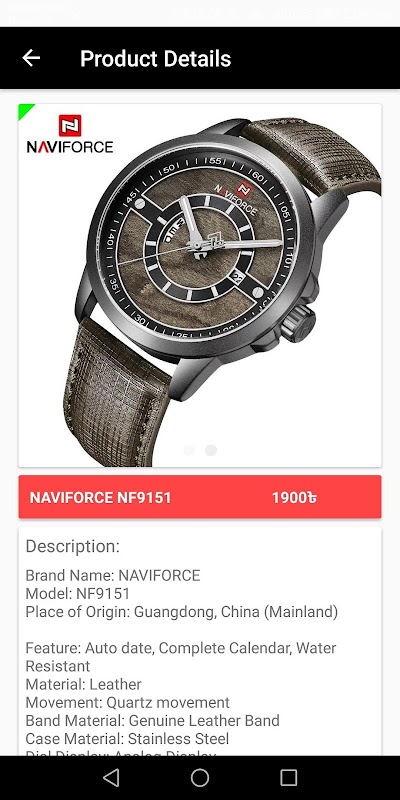Show recent apps with square icon

pyautogui.click(x=289, y=778)
